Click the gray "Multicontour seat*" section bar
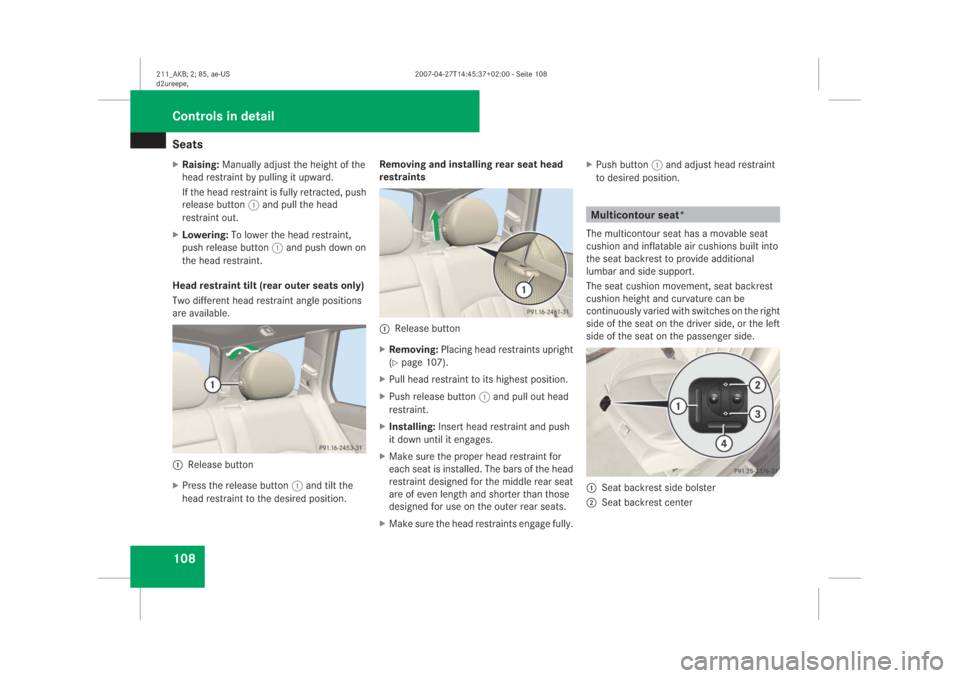 683,215
